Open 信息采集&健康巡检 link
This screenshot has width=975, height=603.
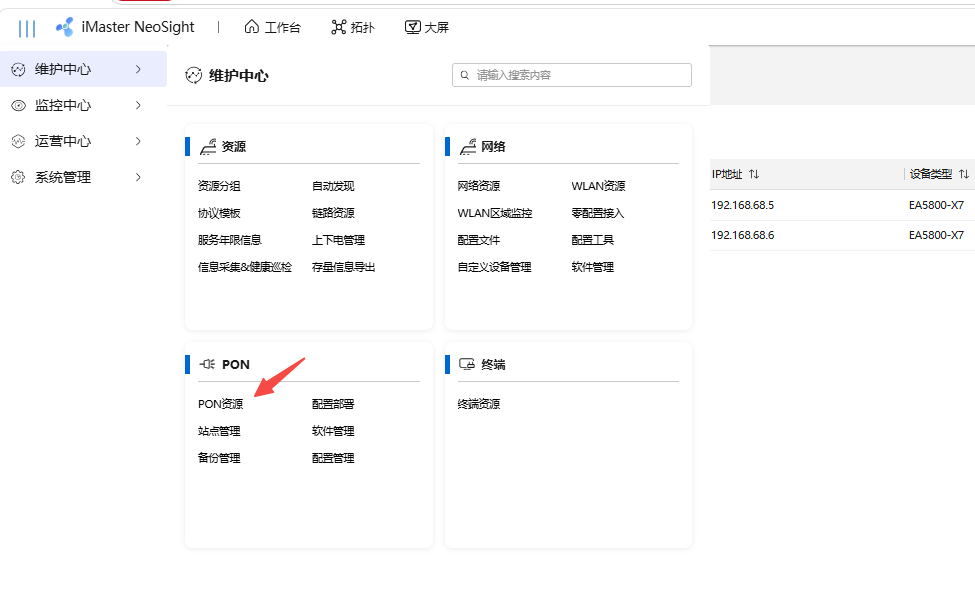[245, 267]
